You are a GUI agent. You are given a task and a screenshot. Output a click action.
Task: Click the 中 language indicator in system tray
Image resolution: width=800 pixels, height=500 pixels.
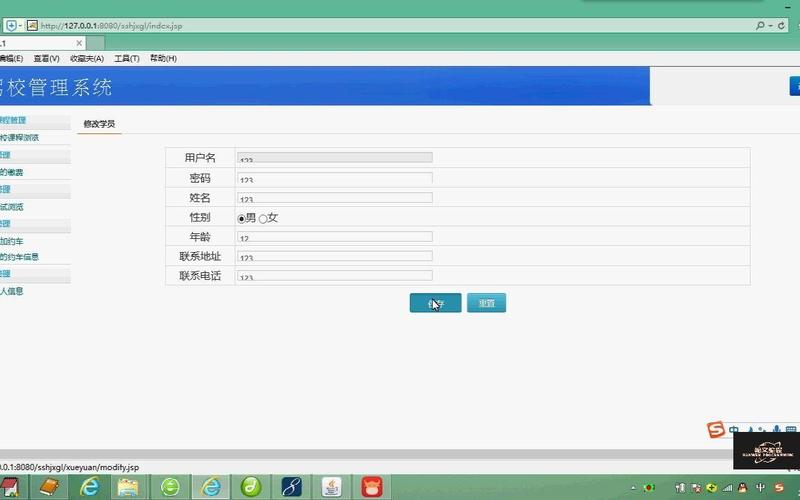click(x=760, y=488)
